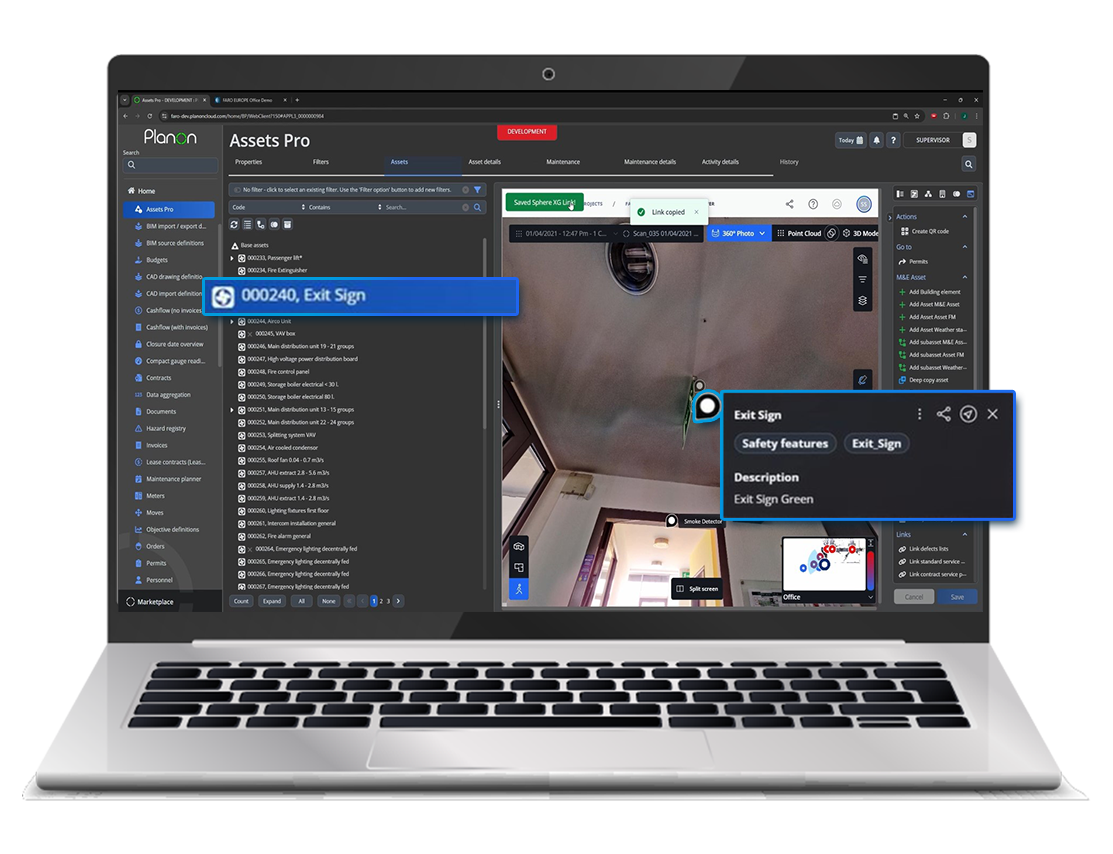Open notifications bell icon
Screen dimensions: 1113x854
pos(877,140)
